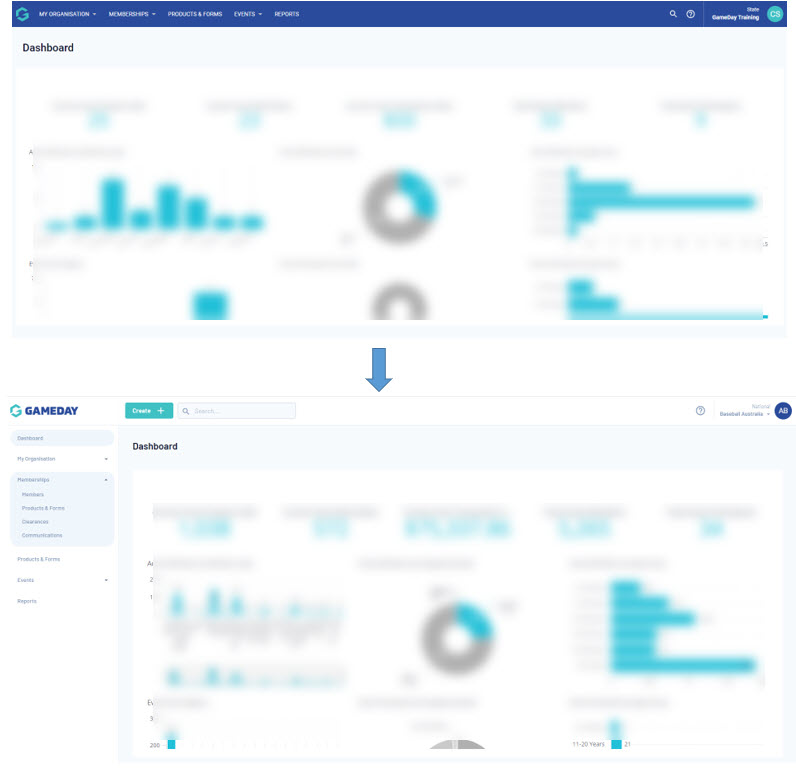Open Events in the sidebar
This screenshot has width=796, height=770.
click(x=25, y=580)
